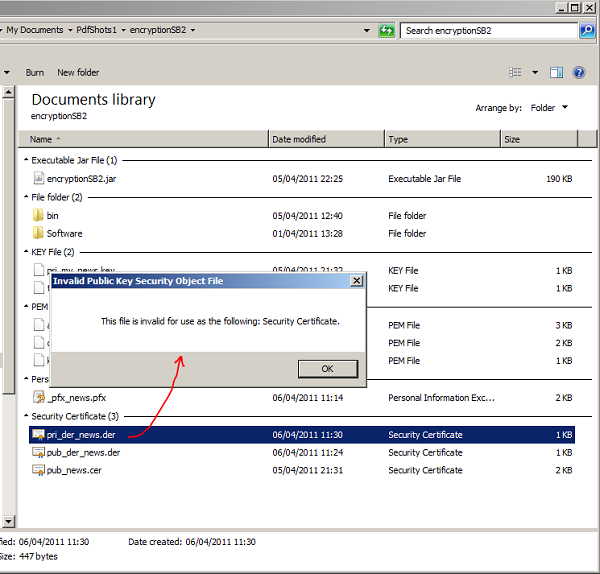
Task: Open the Arrange by Folder dropdown
Action: pos(549,108)
